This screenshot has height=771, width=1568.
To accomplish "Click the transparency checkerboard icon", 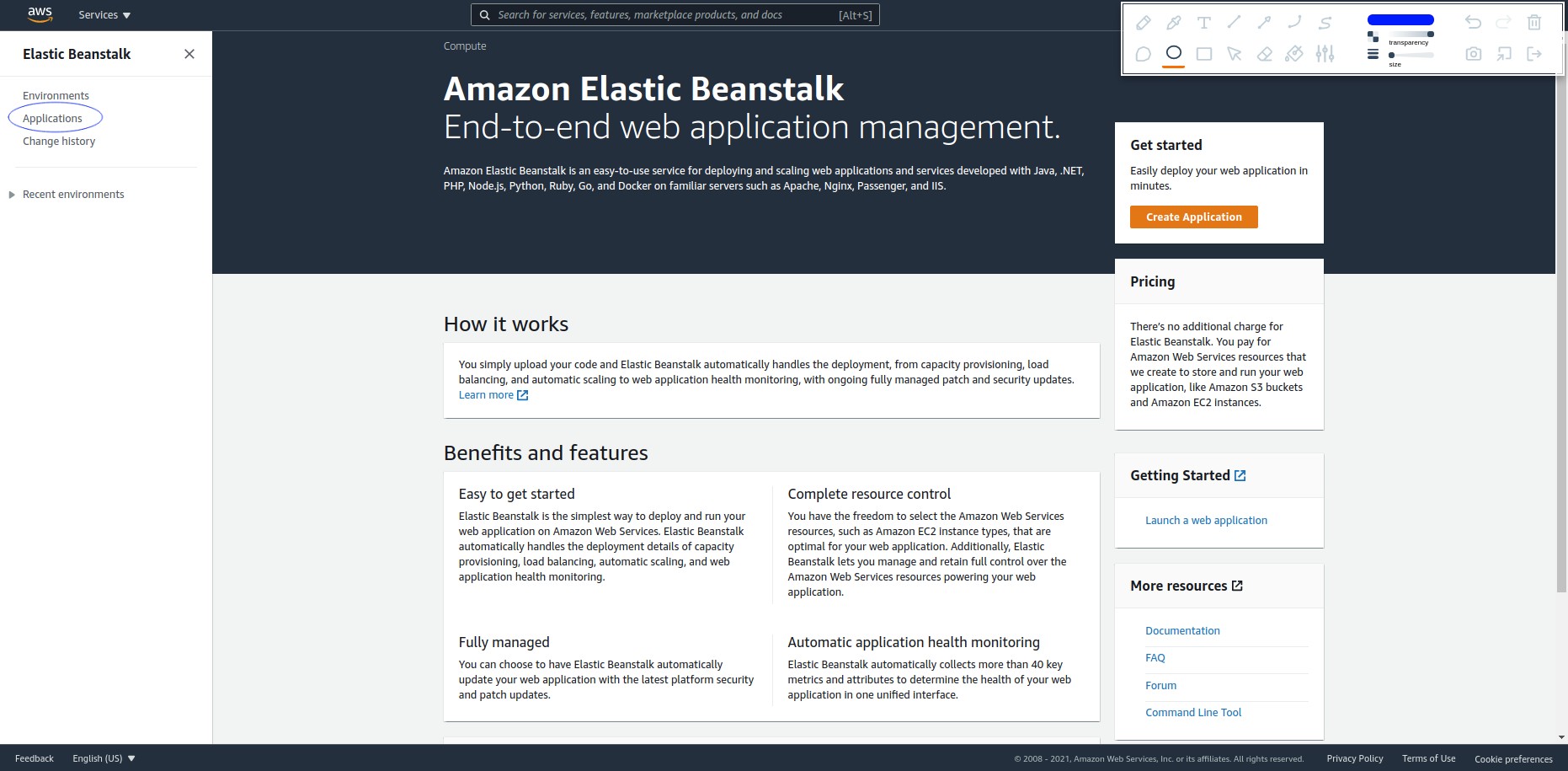I will [1373, 36].
